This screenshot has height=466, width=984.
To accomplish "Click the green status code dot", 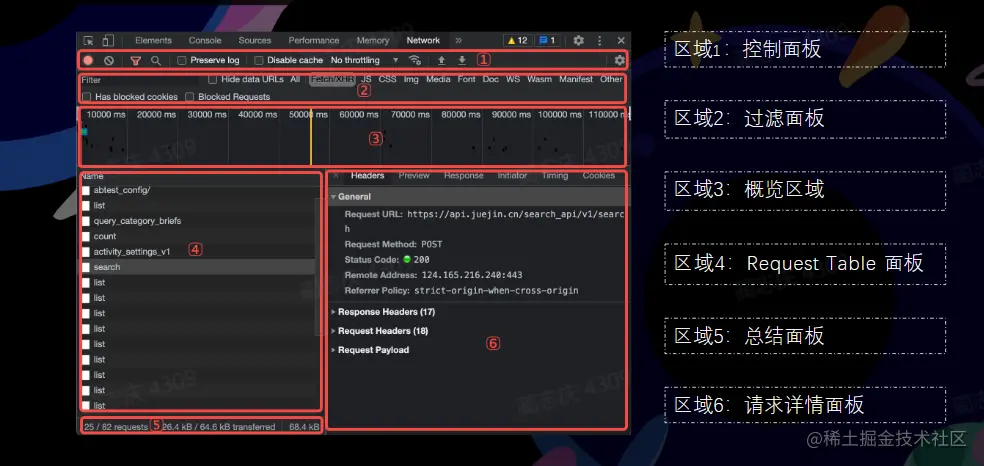I will pos(407,260).
